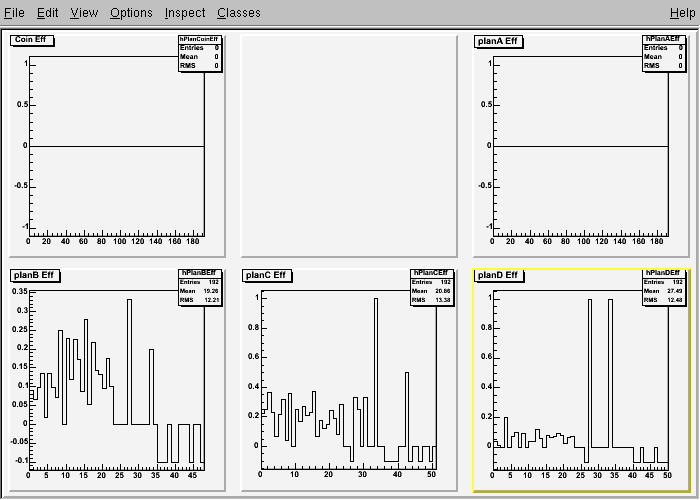Click the hPlanBEff statistics box
The width and height of the screenshot is (700, 500).
(x=200, y=287)
